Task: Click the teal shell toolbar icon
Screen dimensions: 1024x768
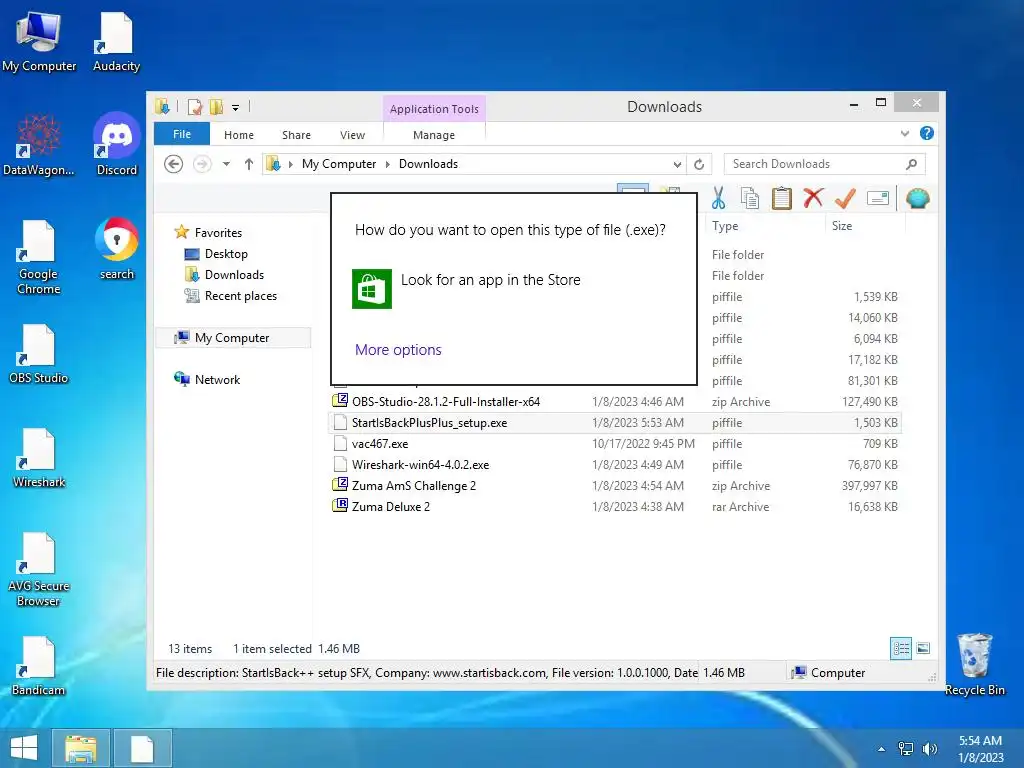Action: click(918, 198)
